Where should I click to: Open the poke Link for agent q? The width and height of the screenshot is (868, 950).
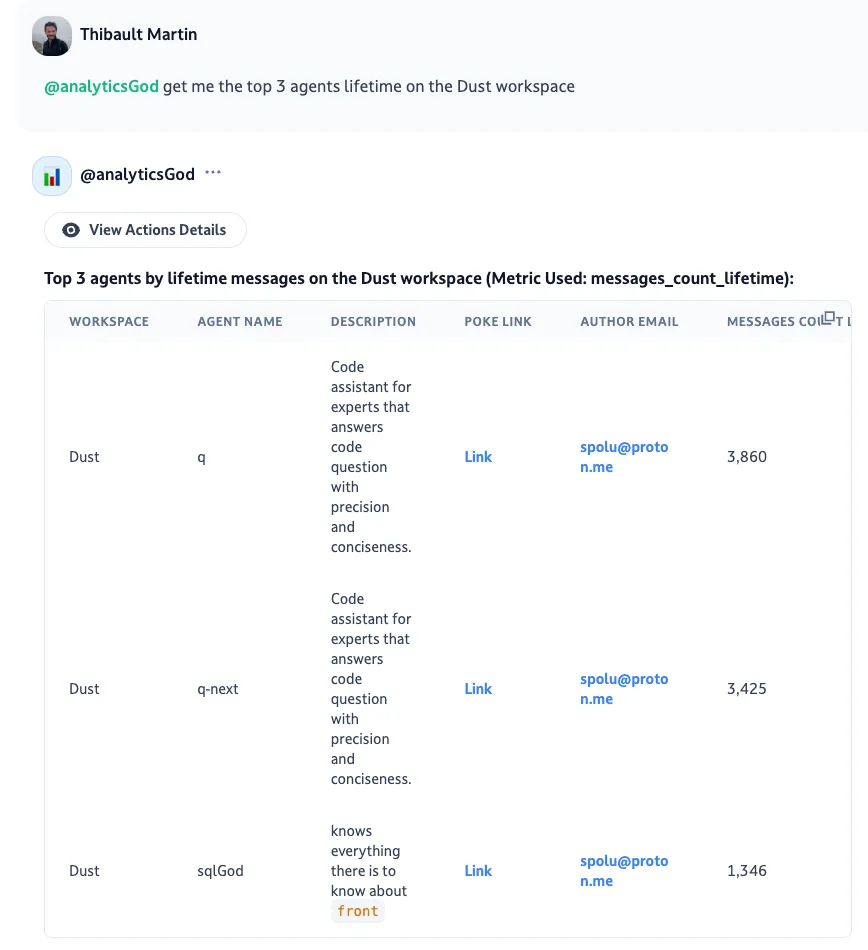click(478, 457)
